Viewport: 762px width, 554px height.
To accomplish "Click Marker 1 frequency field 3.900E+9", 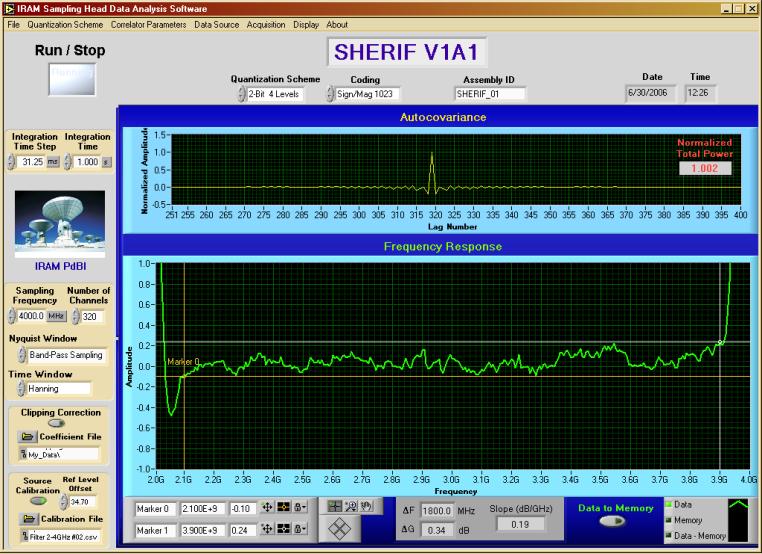I will [x=203, y=530].
